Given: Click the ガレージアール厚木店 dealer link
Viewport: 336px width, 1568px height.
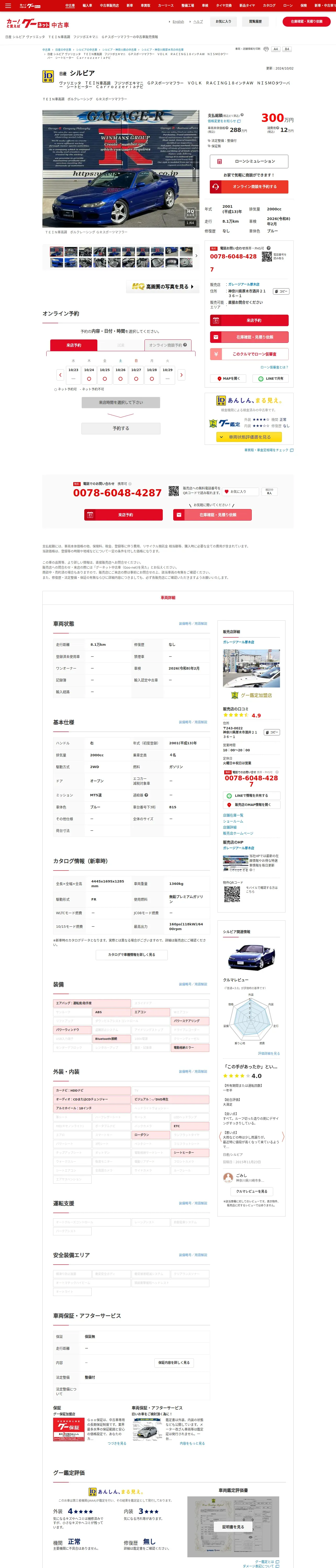Looking at the screenshot, I should (243, 284).
